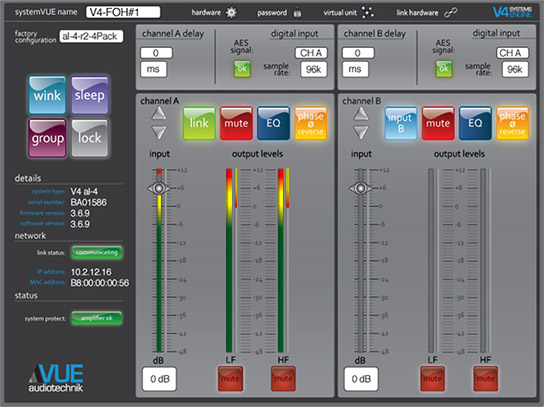
Task: Select the software version 3.6.9 value
Action: click(80, 224)
